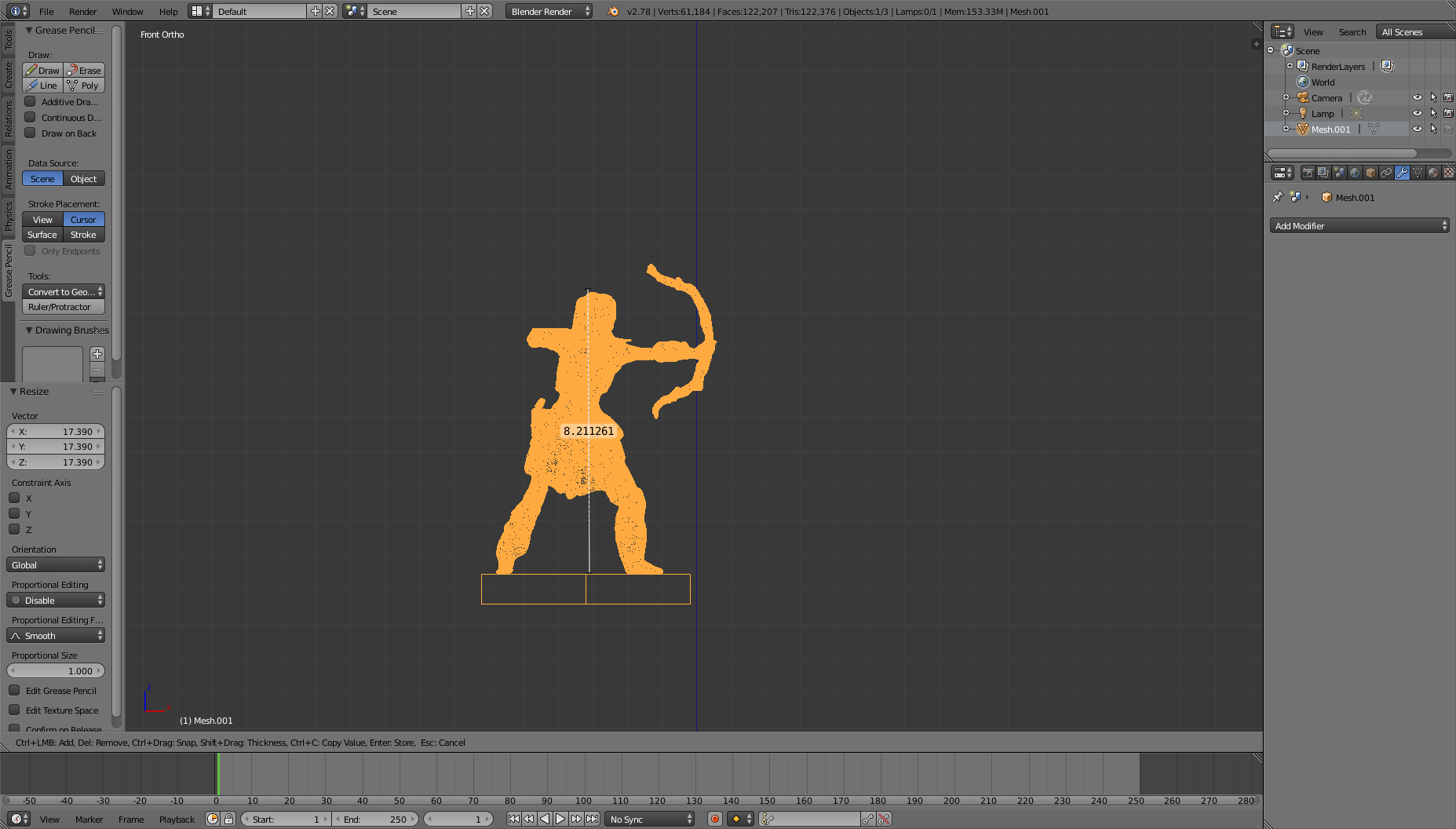Open the Material properties tab
The image size is (1456, 829).
(x=1433, y=173)
